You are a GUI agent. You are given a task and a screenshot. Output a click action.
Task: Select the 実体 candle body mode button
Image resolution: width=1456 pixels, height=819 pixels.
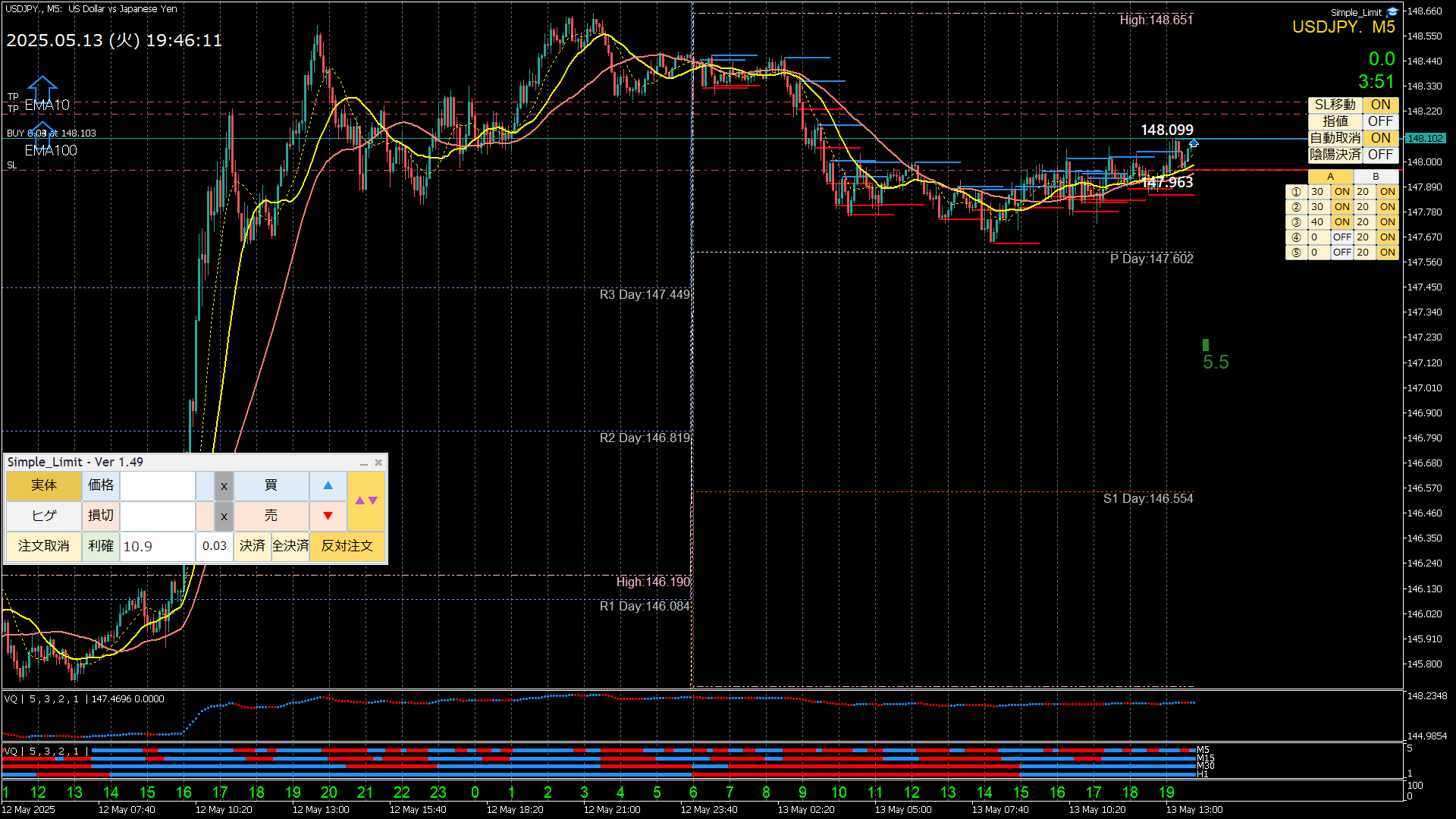click(44, 485)
